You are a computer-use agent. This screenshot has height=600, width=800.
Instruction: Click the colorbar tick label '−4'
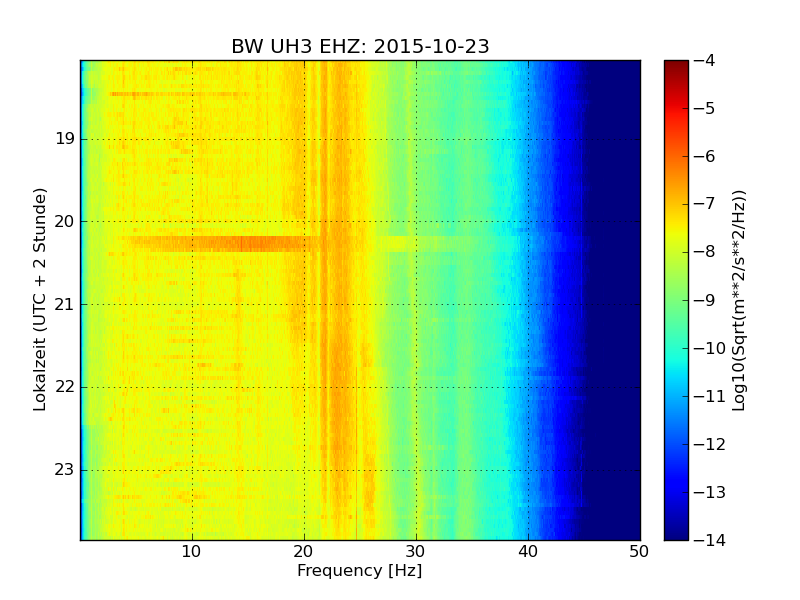704,60
